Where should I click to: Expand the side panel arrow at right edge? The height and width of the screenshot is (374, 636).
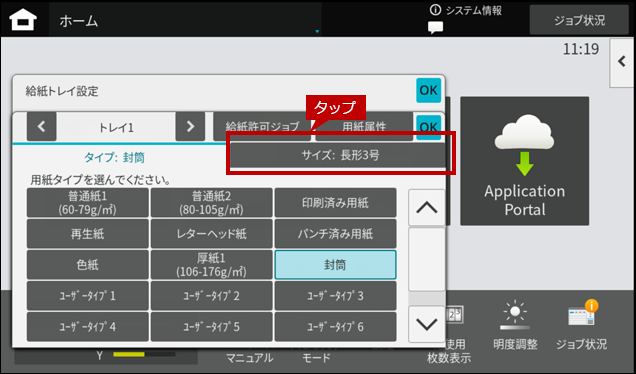(x=622, y=62)
